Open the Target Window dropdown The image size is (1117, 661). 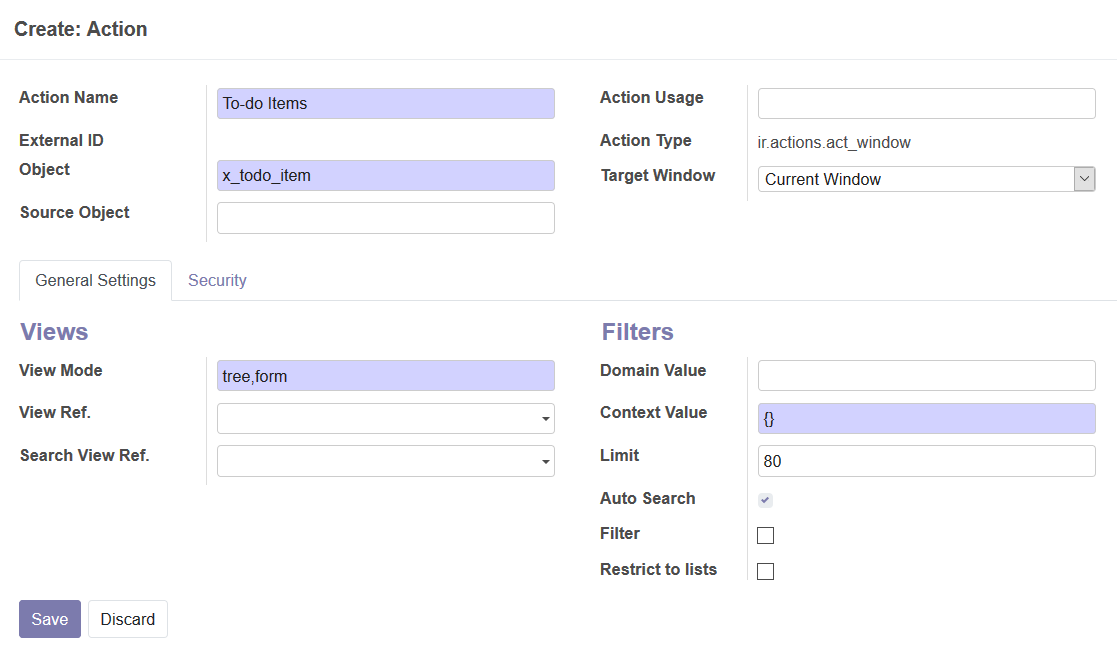click(x=926, y=179)
